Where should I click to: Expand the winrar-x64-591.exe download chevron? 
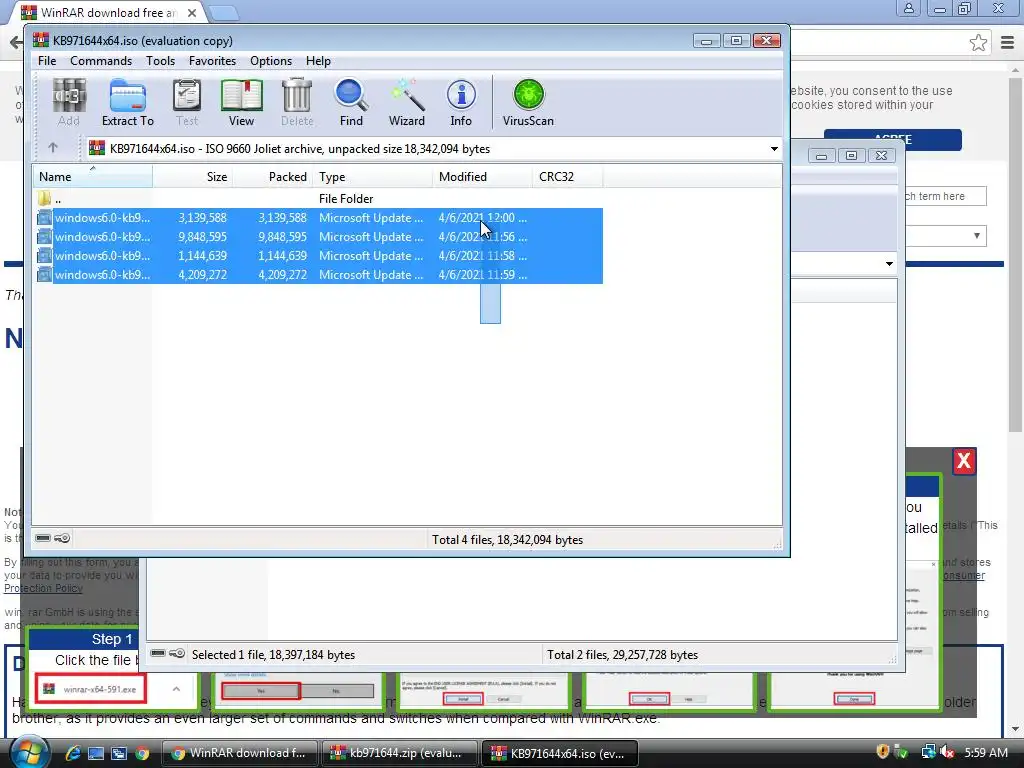point(176,689)
